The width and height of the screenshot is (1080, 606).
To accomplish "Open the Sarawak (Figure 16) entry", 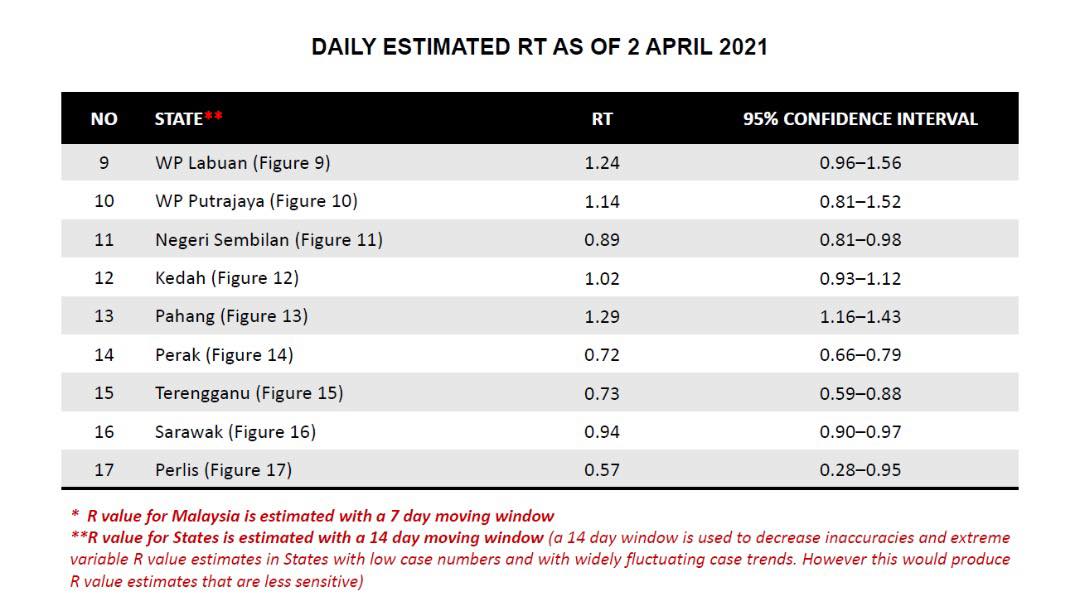I will coord(235,432).
